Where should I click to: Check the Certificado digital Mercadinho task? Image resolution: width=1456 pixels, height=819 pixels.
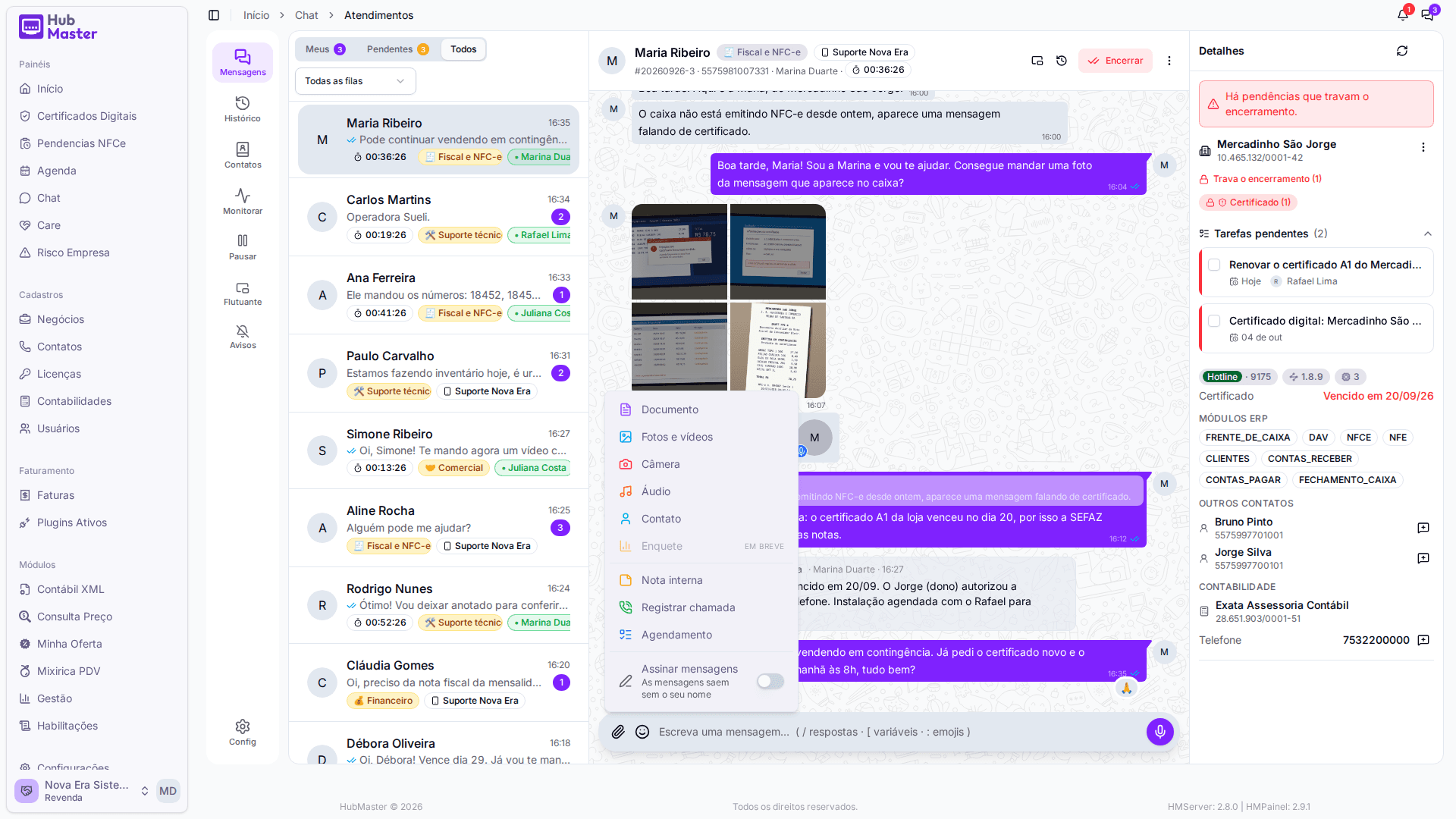coord(1214,321)
